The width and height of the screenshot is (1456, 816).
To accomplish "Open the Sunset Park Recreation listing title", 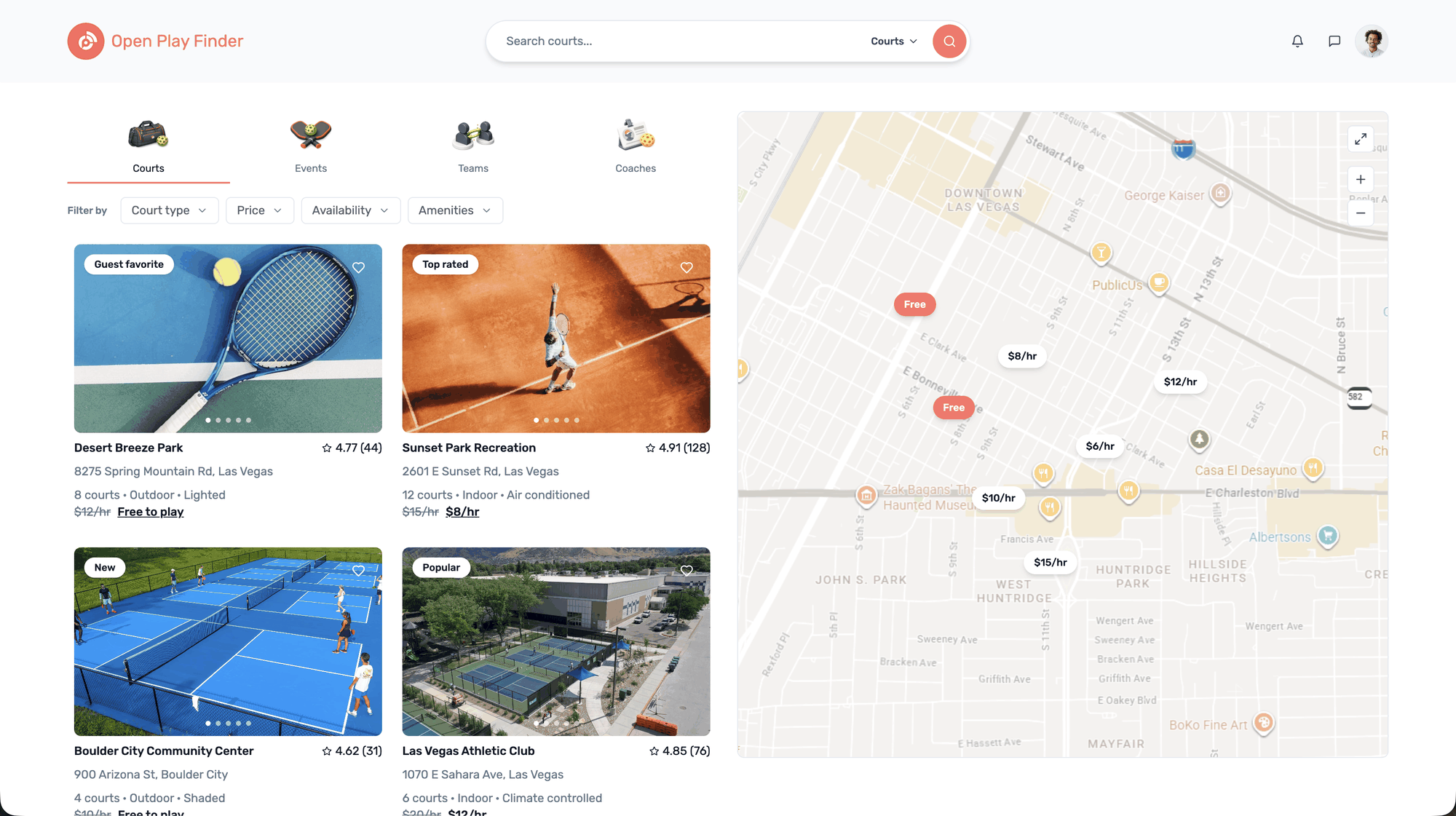I will pyautogui.click(x=469, y=448).
